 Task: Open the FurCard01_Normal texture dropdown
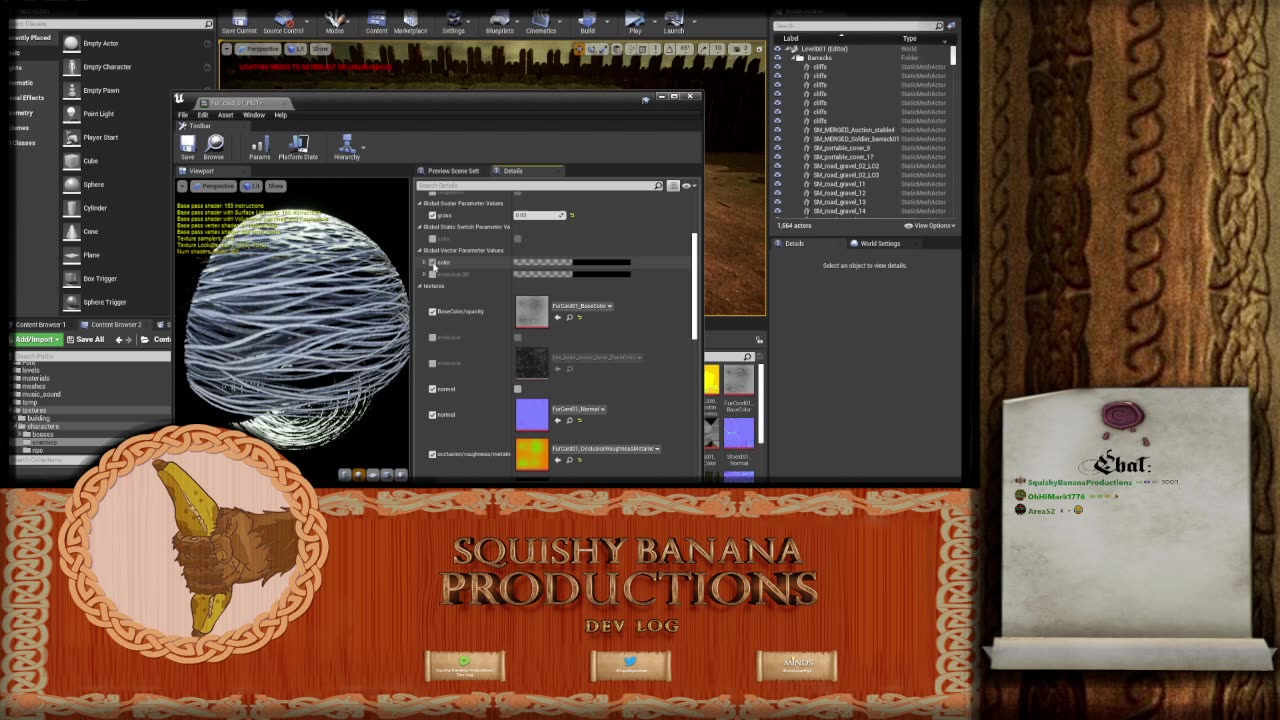(x=579, y=409)
